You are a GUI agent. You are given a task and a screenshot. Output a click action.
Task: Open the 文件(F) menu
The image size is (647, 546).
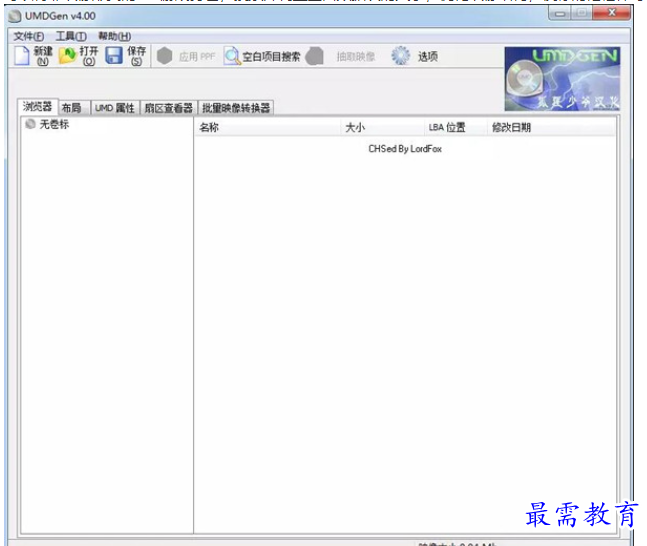28,36
